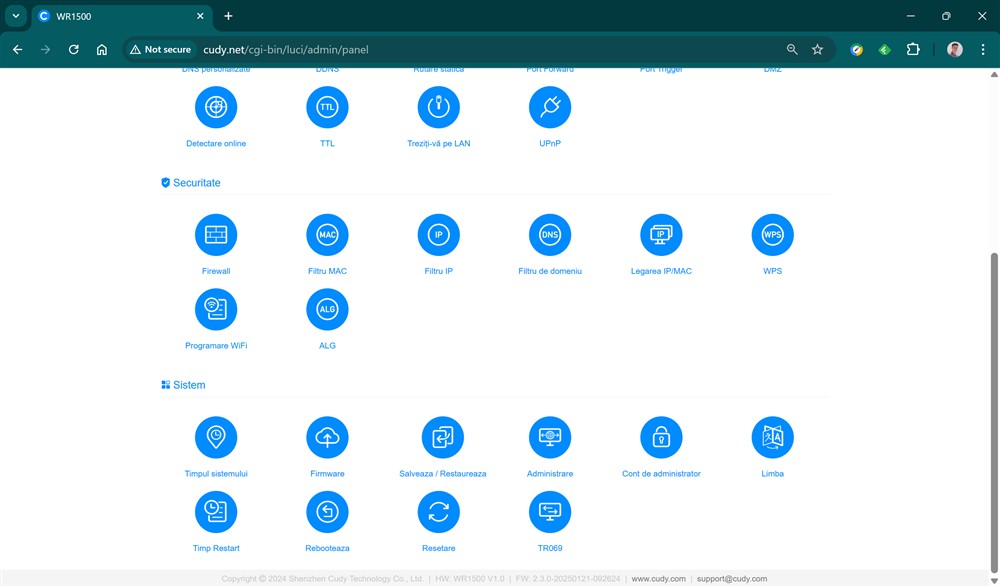Click the ALG settings icon
The height and width of the screenshot is (587, 1000).
click(327, 309)
